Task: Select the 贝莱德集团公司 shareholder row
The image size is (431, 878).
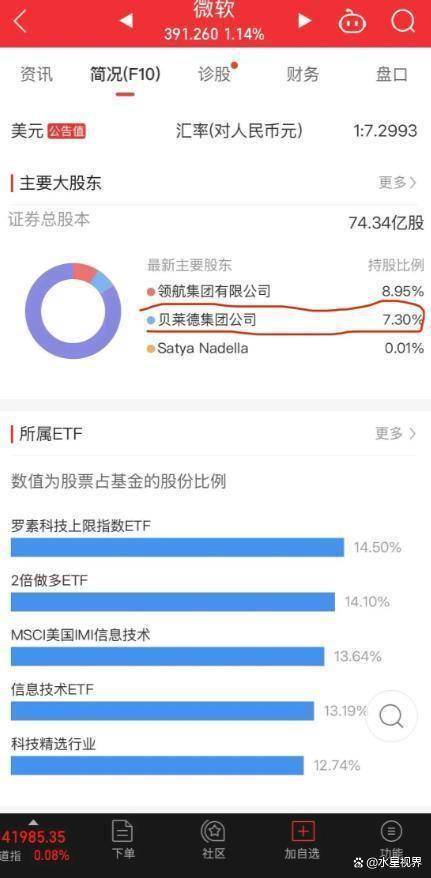Action: coord(285,320)
